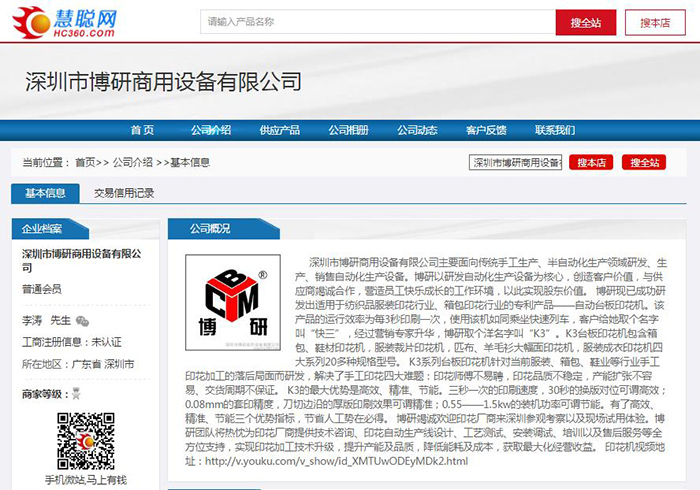
Task: Click the youku video URL in description
Action: [337, 461]
